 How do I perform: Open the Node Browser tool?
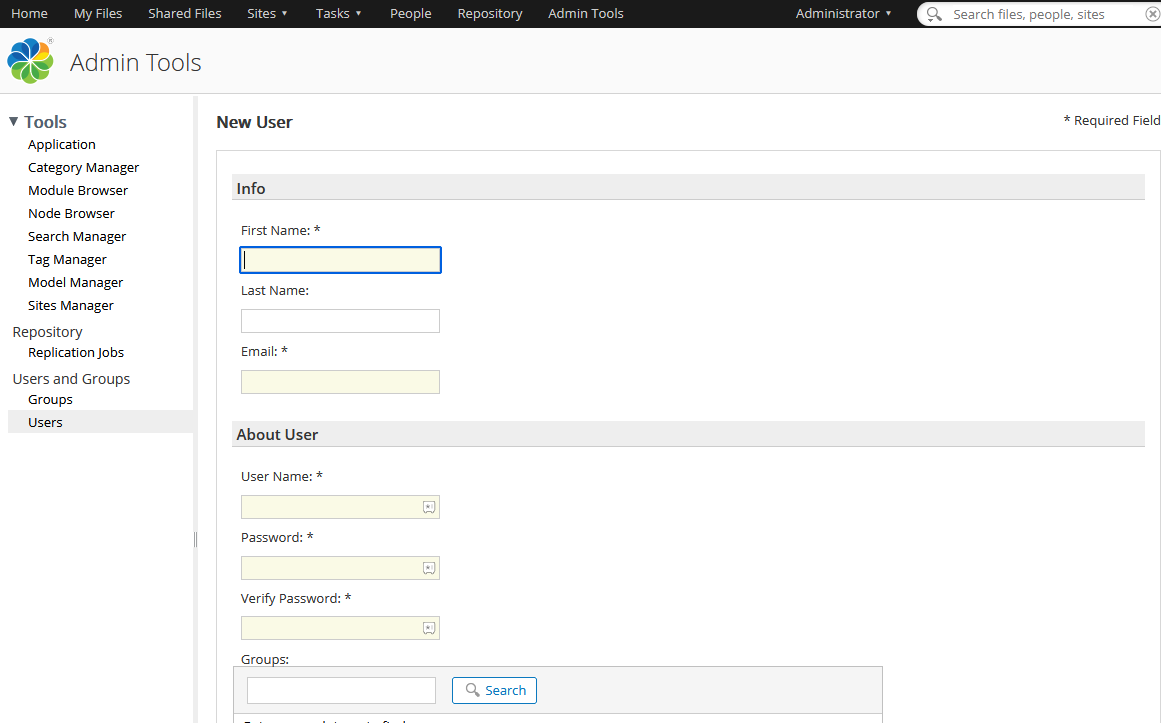tap(71, 213)
